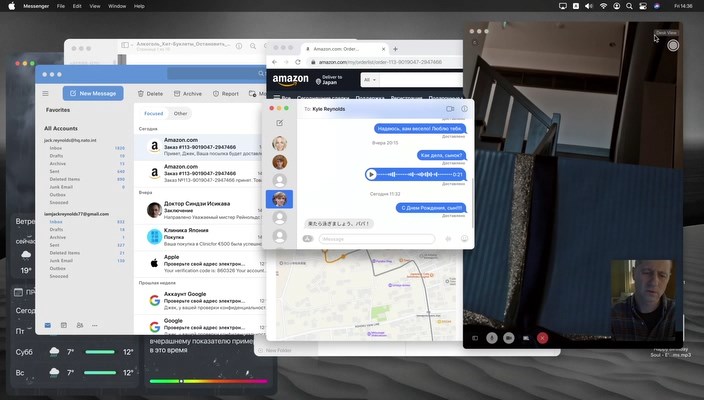Open the Amazon All departments dropdown

370,80
